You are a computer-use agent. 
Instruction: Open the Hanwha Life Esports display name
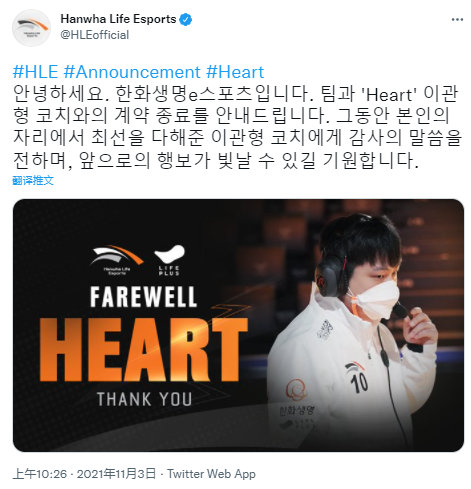click(x=118, y=19)
